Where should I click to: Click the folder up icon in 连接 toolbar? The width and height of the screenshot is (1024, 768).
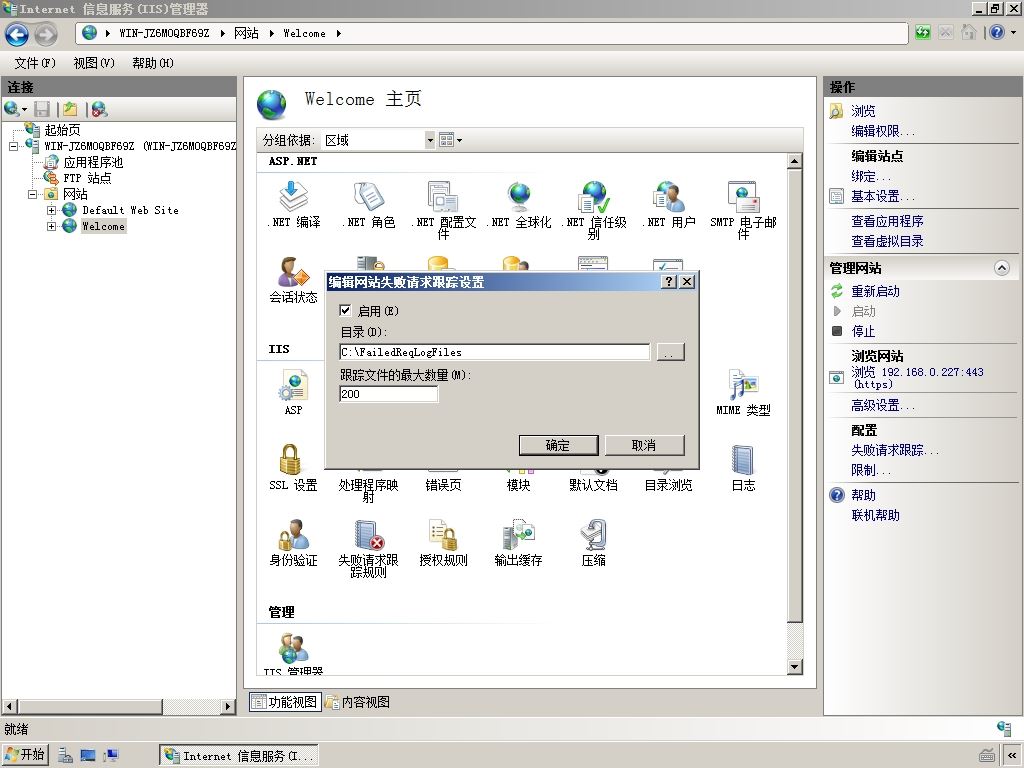[71, 109]
